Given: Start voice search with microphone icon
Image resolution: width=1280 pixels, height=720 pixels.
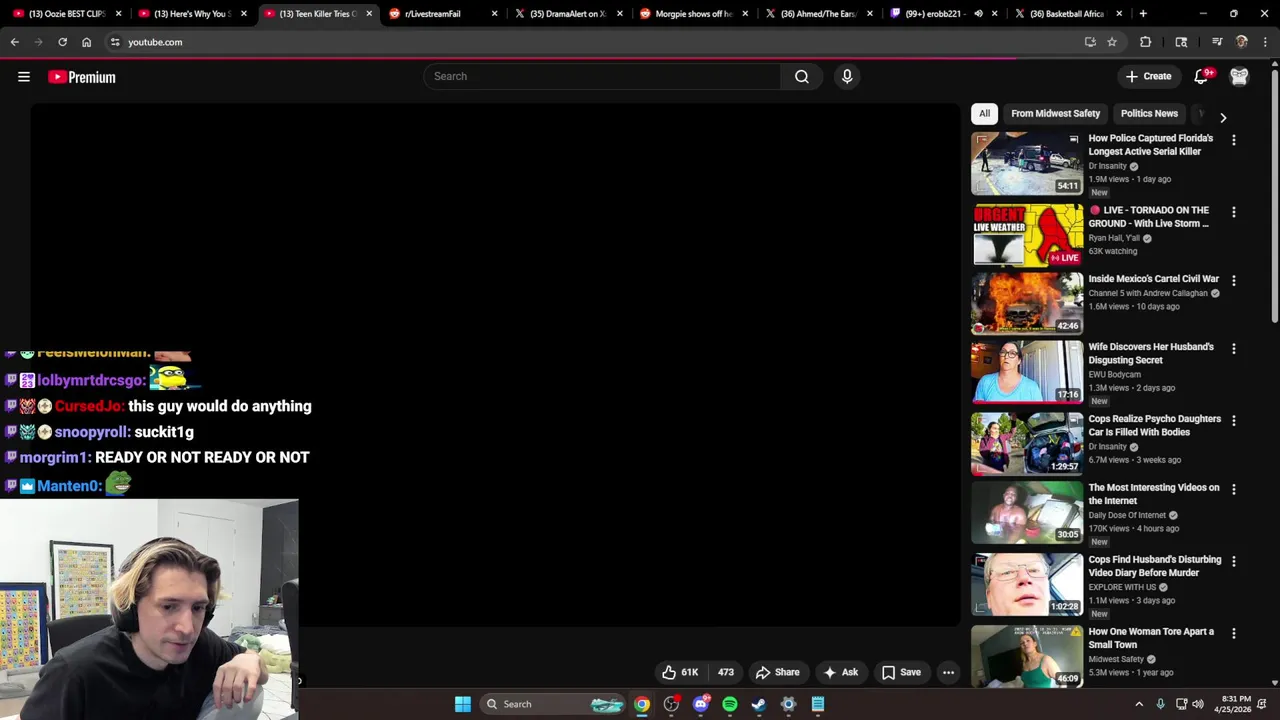Looking at the screenshot, I should point(847,76).
